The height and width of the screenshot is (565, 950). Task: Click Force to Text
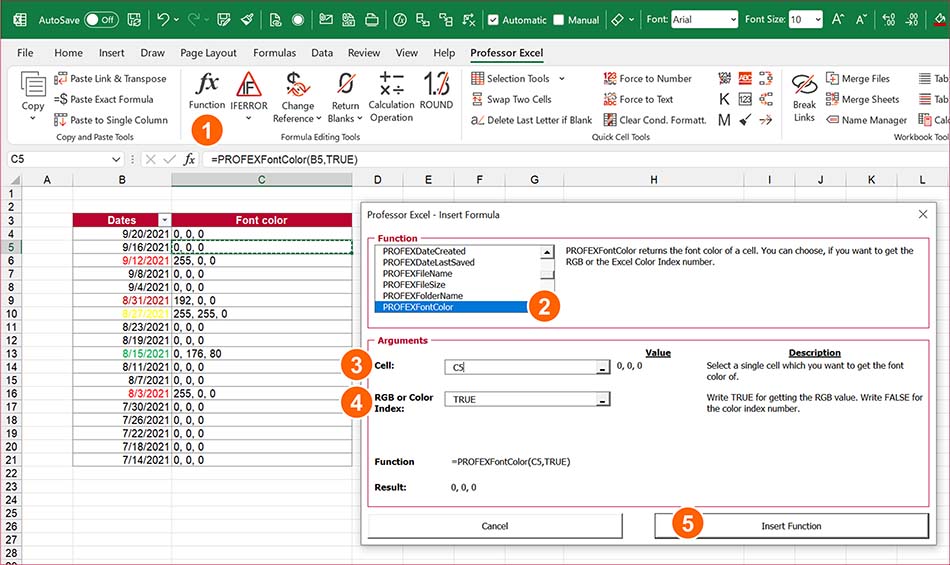click(x=639, y=99)
